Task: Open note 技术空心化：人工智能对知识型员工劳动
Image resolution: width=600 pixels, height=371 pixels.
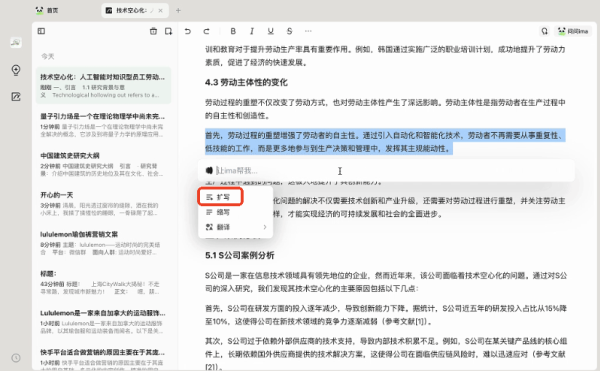Action: point(103,86)
